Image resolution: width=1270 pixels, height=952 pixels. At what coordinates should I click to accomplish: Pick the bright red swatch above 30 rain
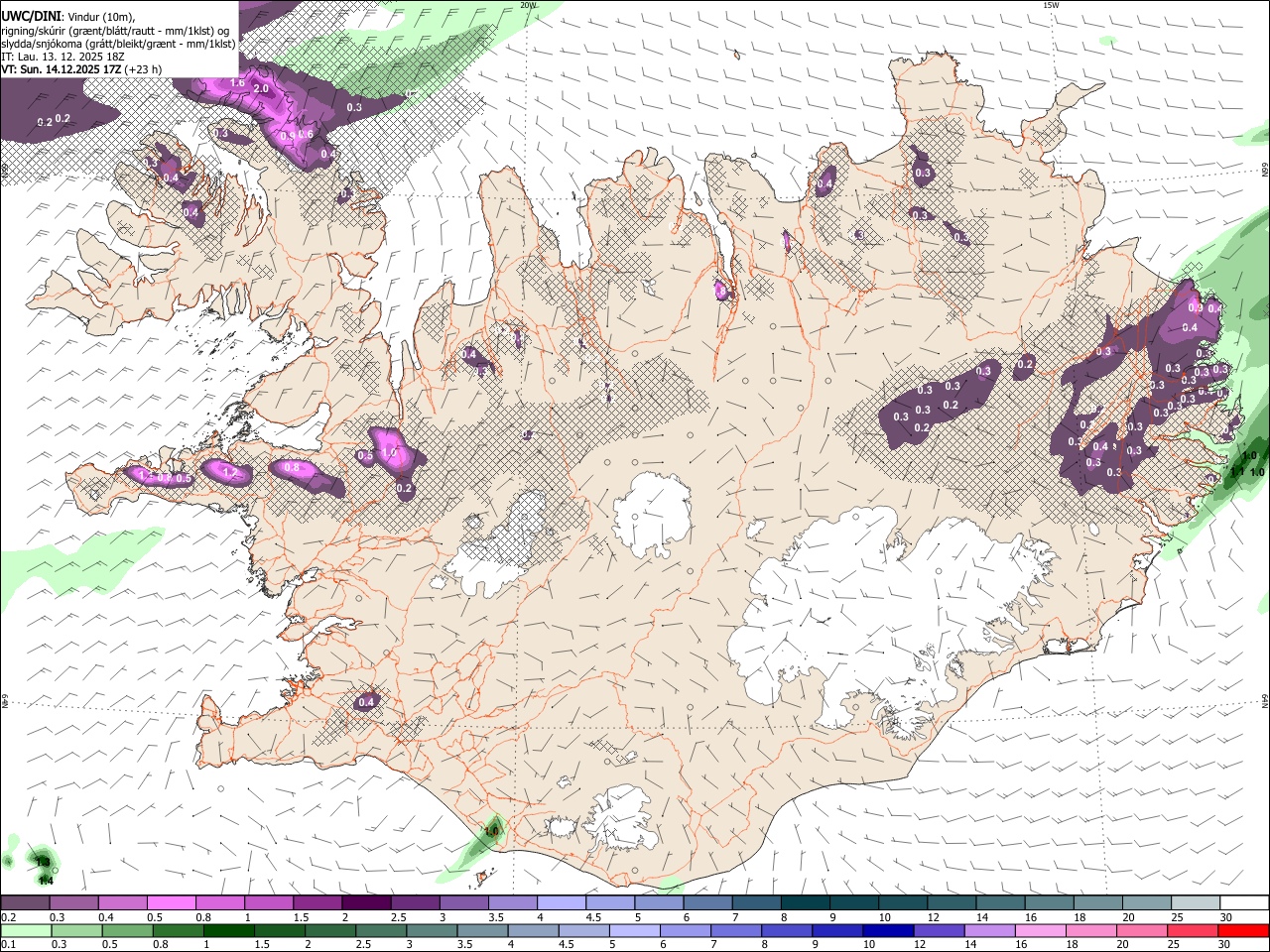[1243, 930]
